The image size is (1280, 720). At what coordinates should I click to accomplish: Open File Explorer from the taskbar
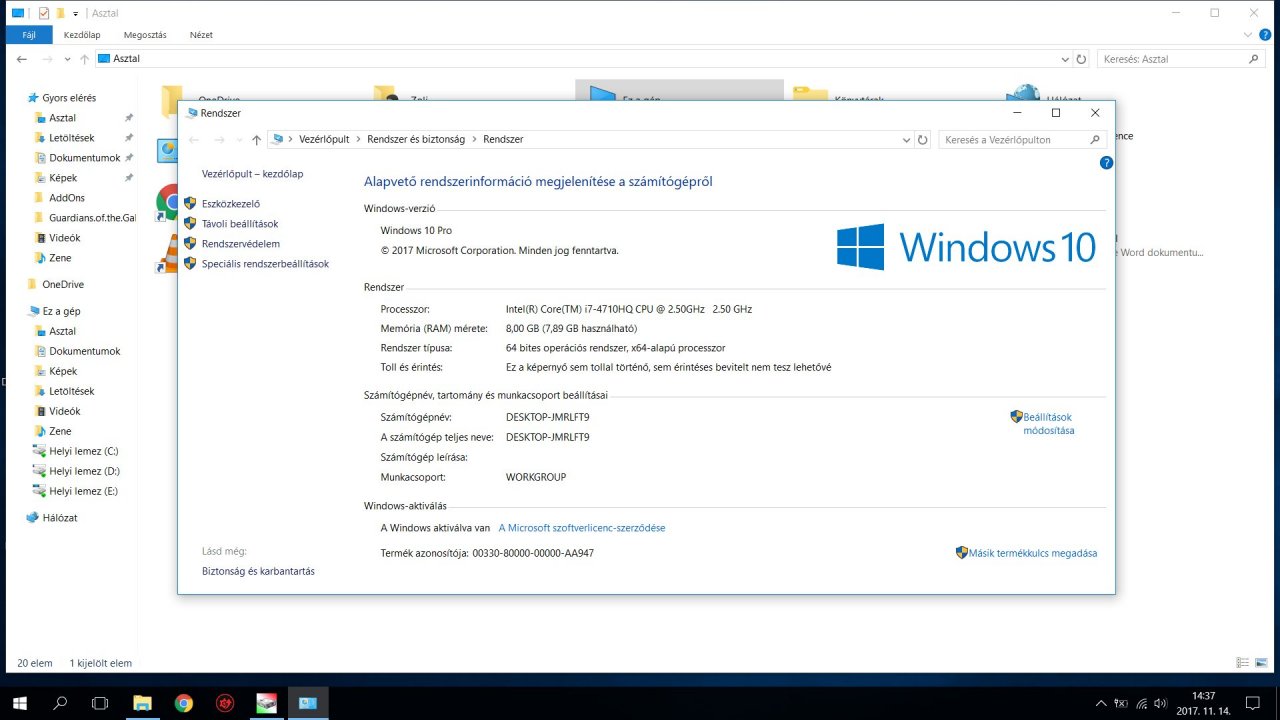pos(142,703)
